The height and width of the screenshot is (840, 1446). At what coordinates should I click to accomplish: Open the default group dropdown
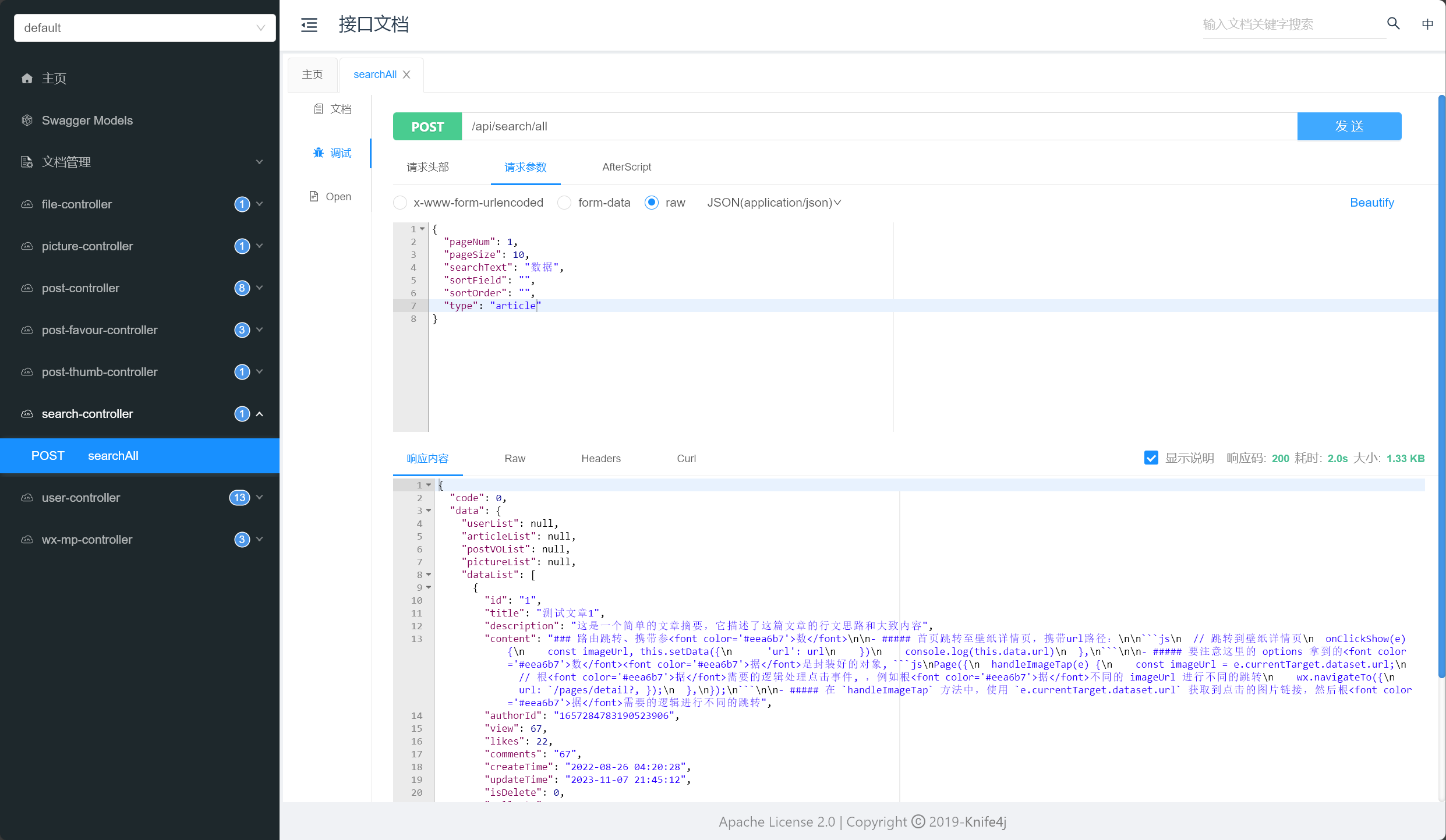tap(144, 28)
